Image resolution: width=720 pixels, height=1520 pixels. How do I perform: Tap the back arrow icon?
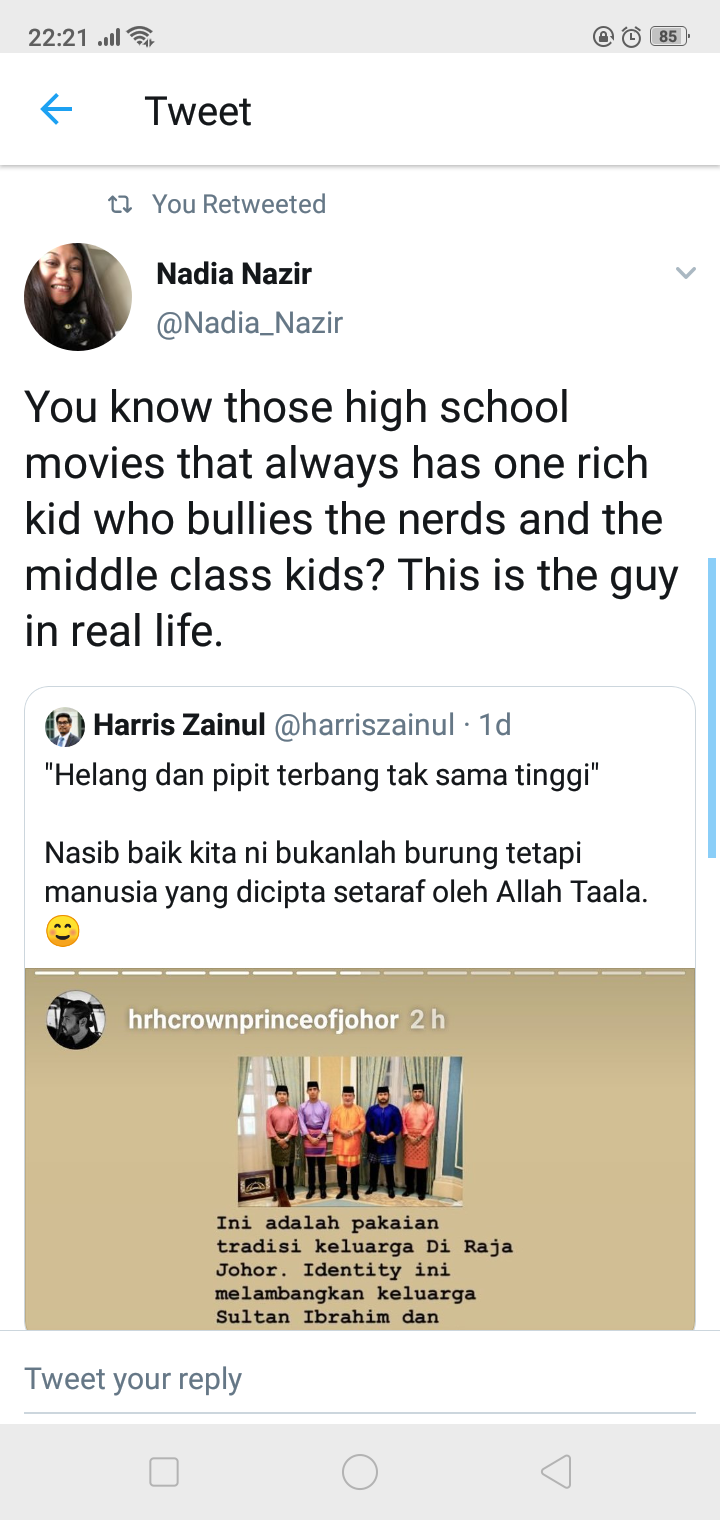click(x=56, y=110)
